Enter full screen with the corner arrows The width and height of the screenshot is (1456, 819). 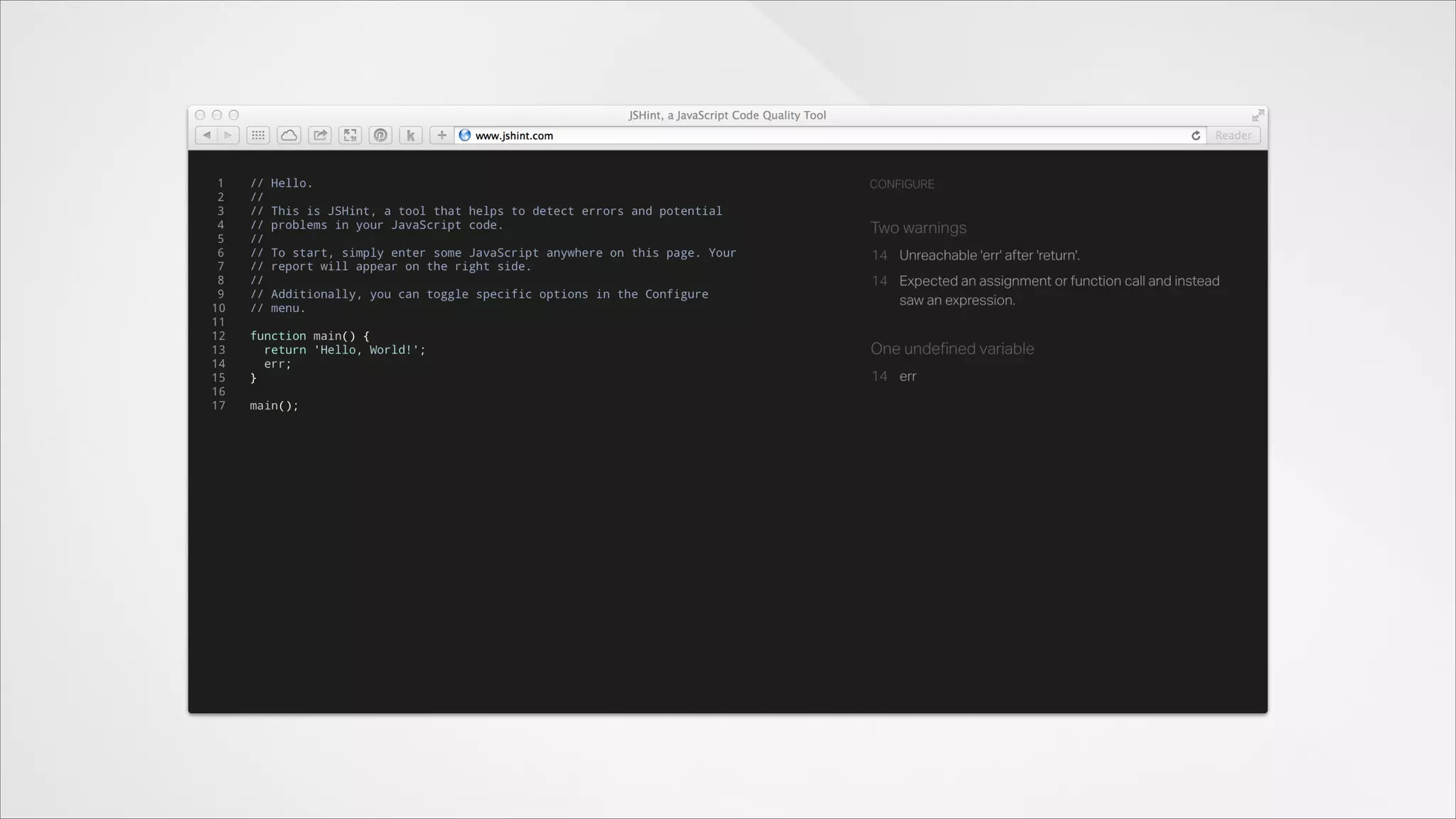1258,115
